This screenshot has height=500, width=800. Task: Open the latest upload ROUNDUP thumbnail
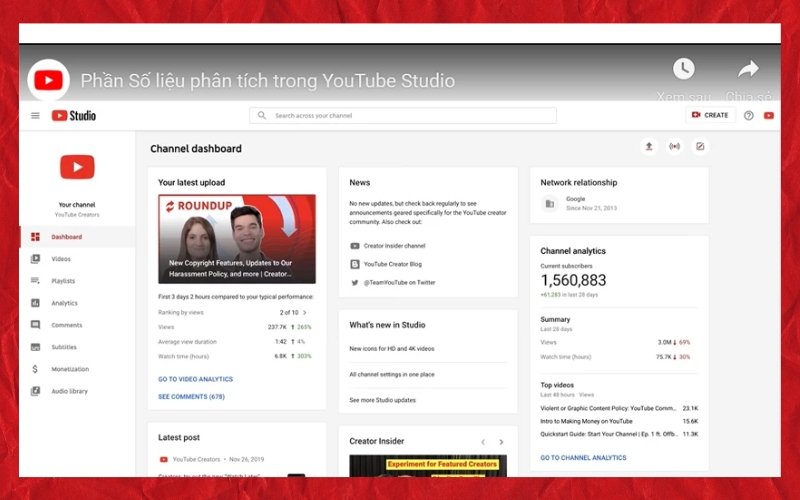pyautogui.click(x=237, y=239)
